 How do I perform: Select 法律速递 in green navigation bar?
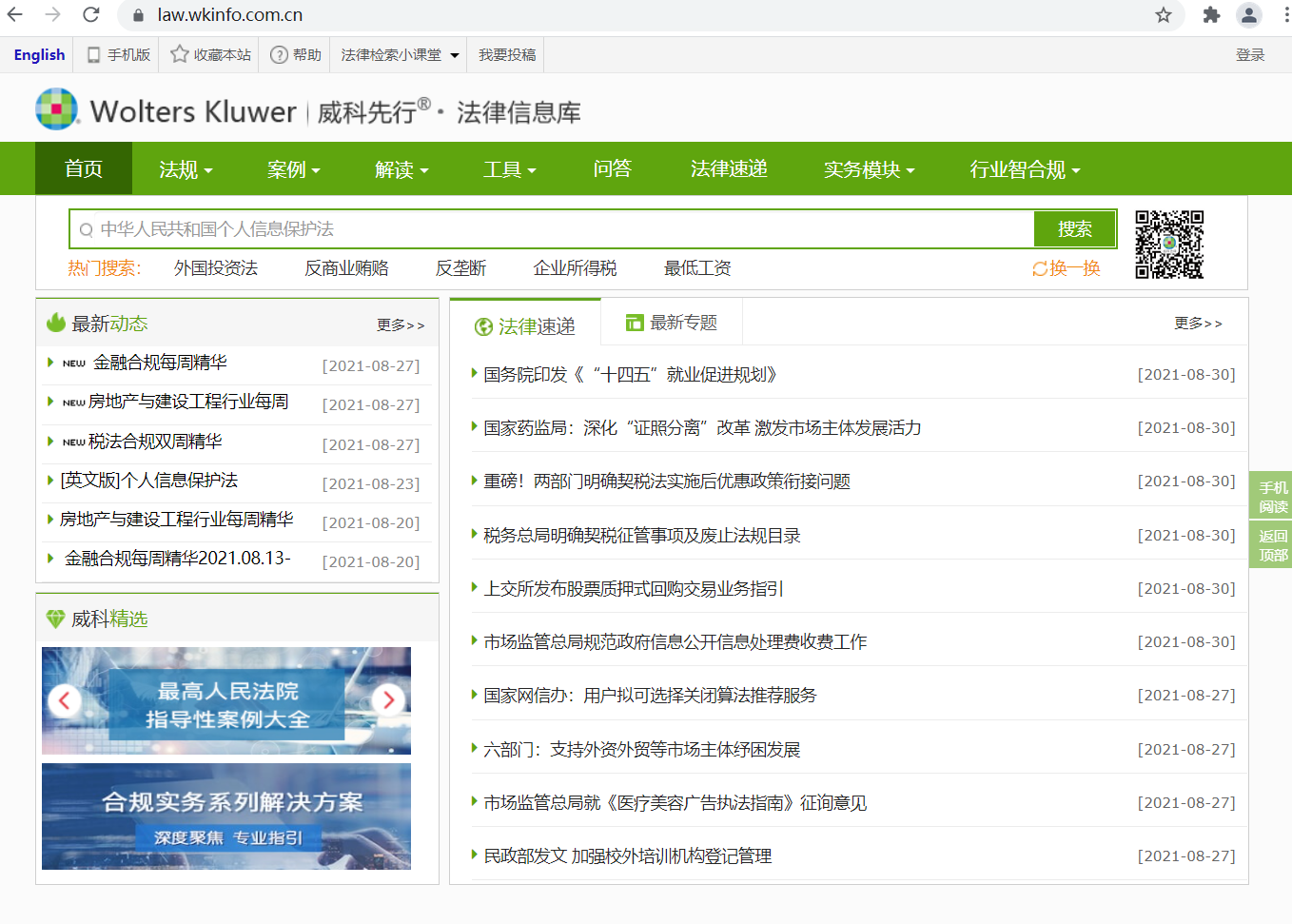coord(729,168)
